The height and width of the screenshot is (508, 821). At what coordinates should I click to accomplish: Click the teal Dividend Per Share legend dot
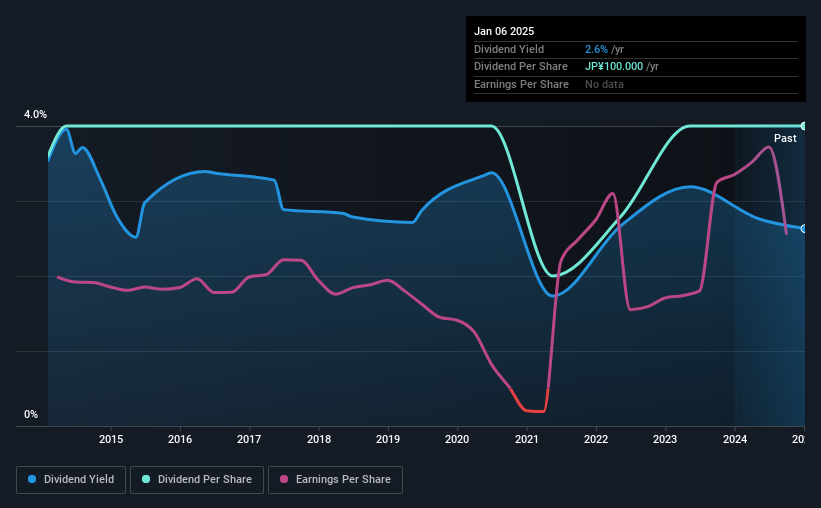coord(146,479)
